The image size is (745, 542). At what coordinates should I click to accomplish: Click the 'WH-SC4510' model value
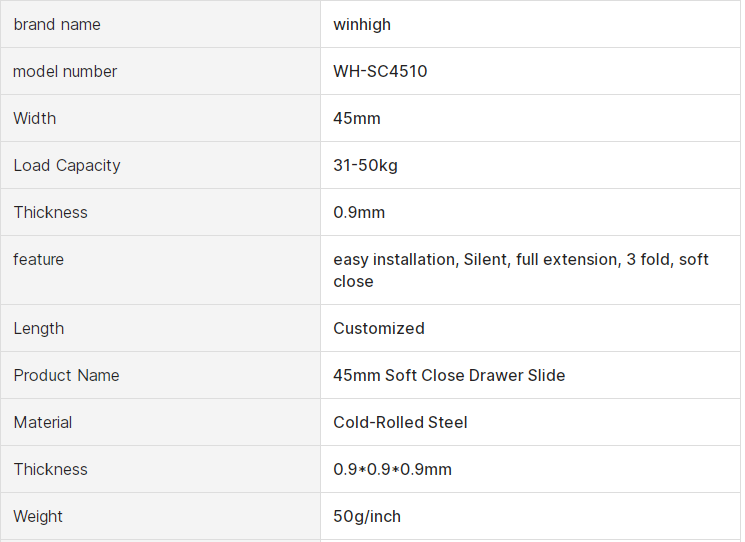click(x=380, y=71)
